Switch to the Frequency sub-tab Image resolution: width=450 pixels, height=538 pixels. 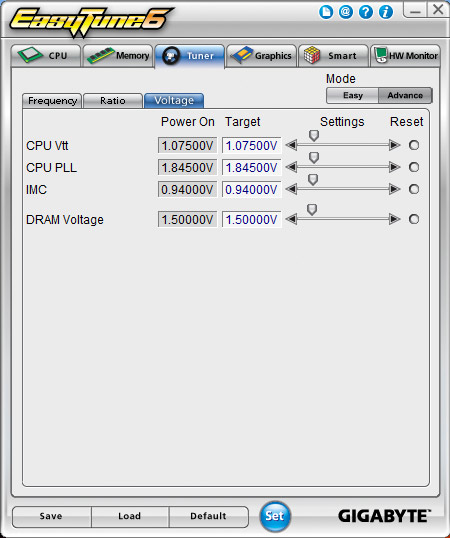[x=52, y=101]
